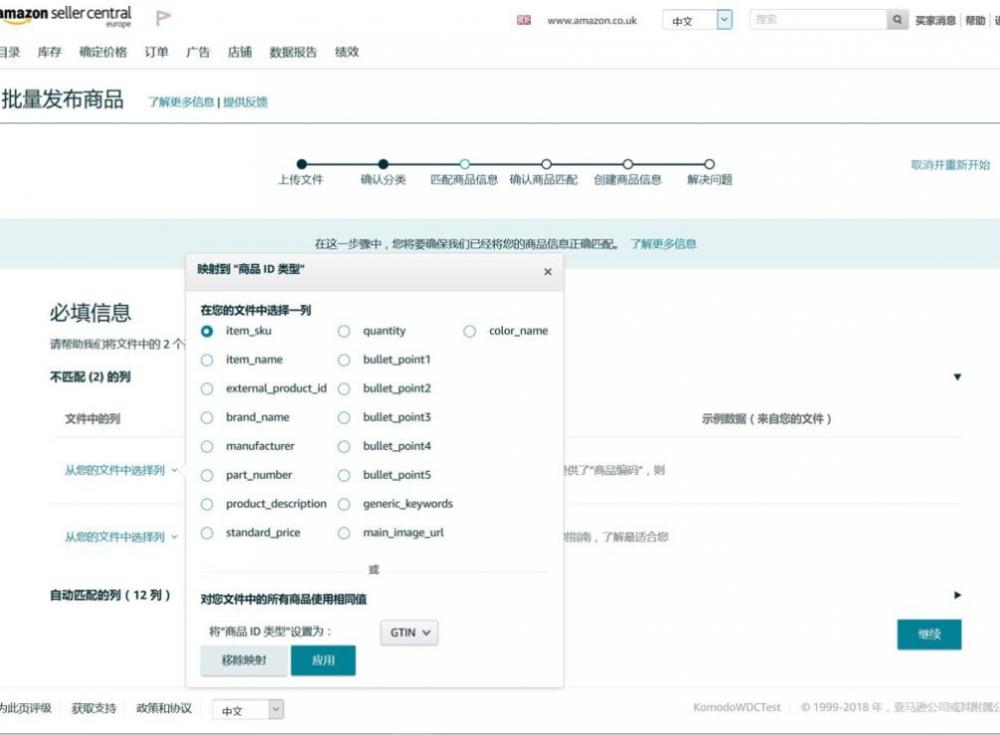
Task: Click the 匹配商品信息 progress step marker
Action: point(465,164)
